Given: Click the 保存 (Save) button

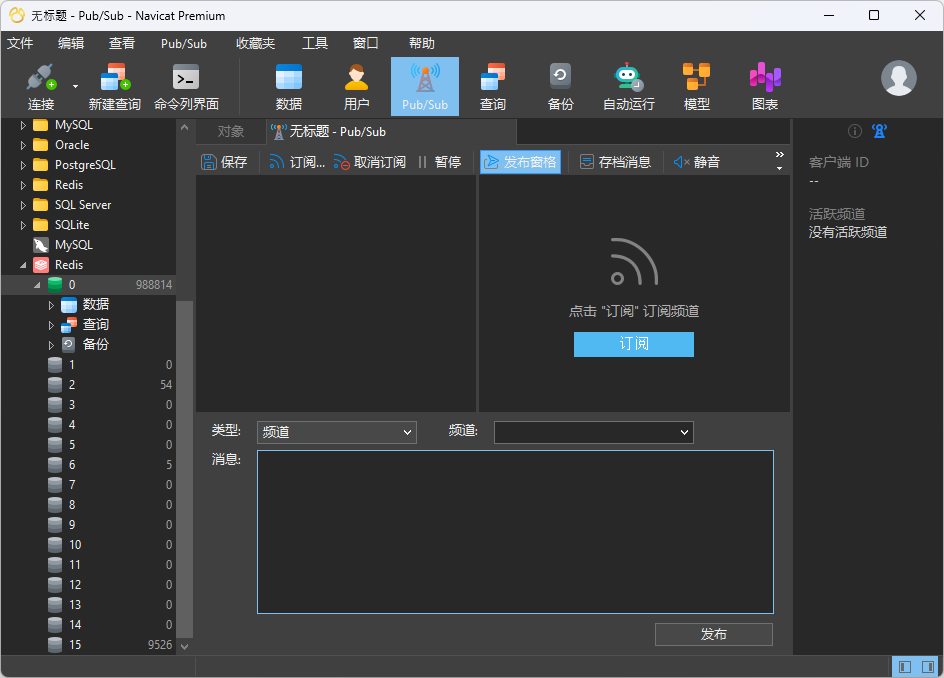Looking at the screenshot, I should (x=224, y=162).
